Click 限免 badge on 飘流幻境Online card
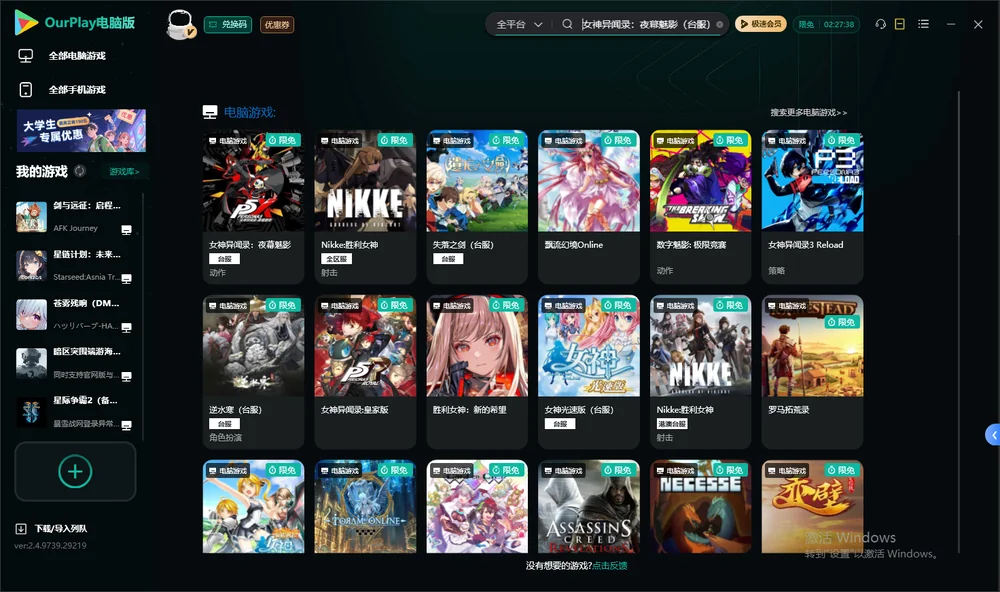The image size is (1000, 592). pyautogui.click(x=618, y=140)
